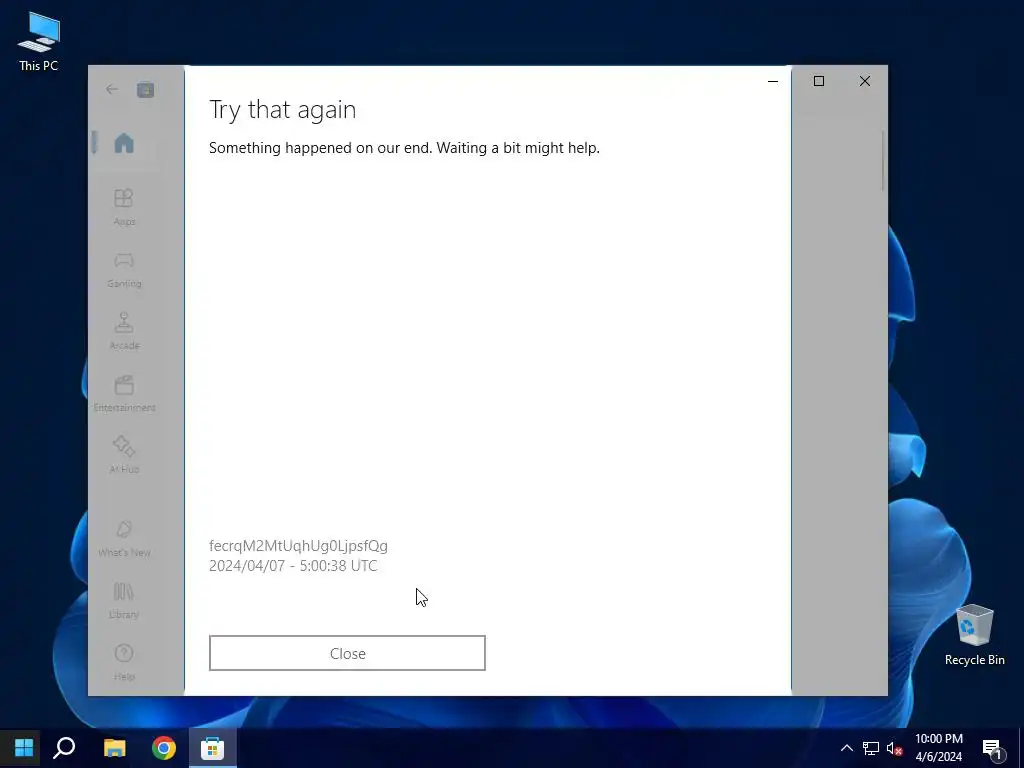The width and height of the screenshot is (1024, 768).
Task: Open Help in the Store sidebar
Action: click(124, 663)
